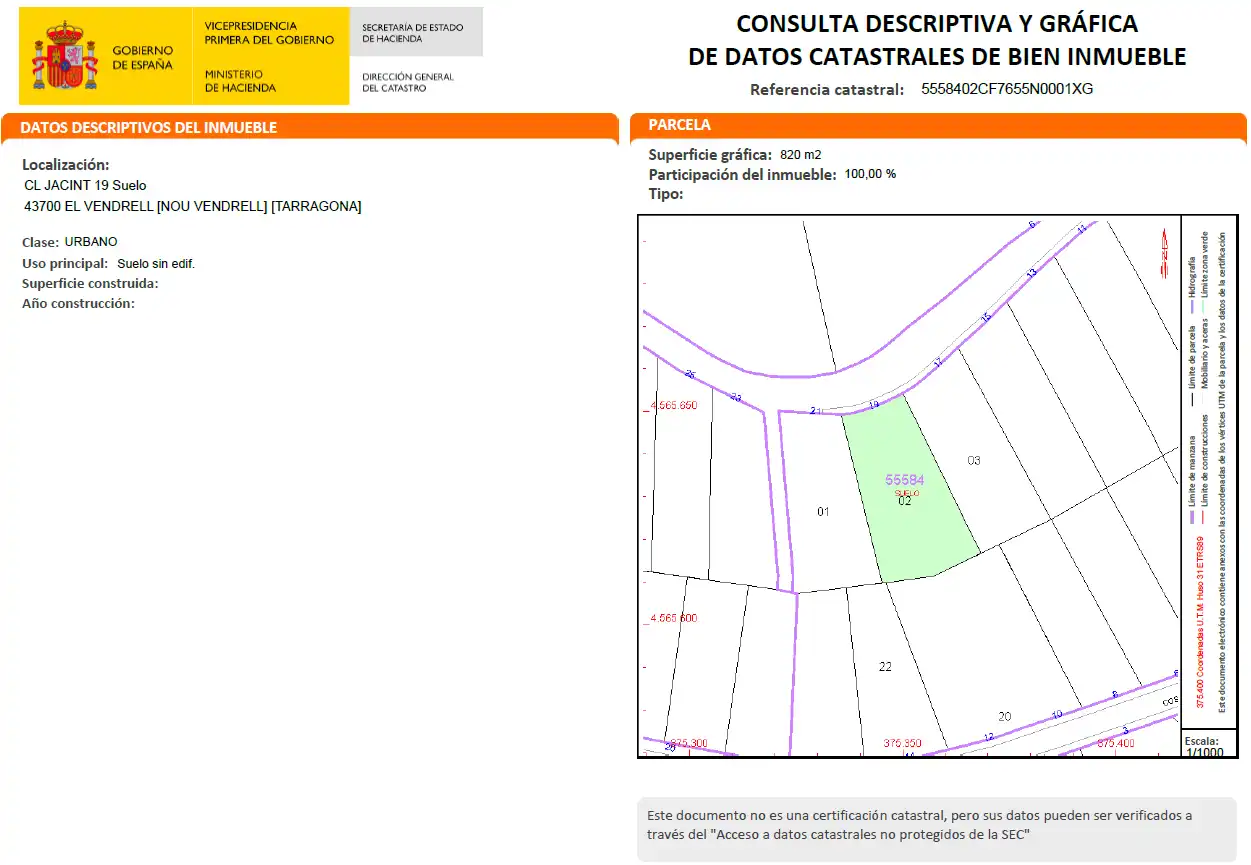Click the 'SECRETARÍA DE ESTADO DE HACIENDA' box
1251x865 pixels.
tap(416, 32)
